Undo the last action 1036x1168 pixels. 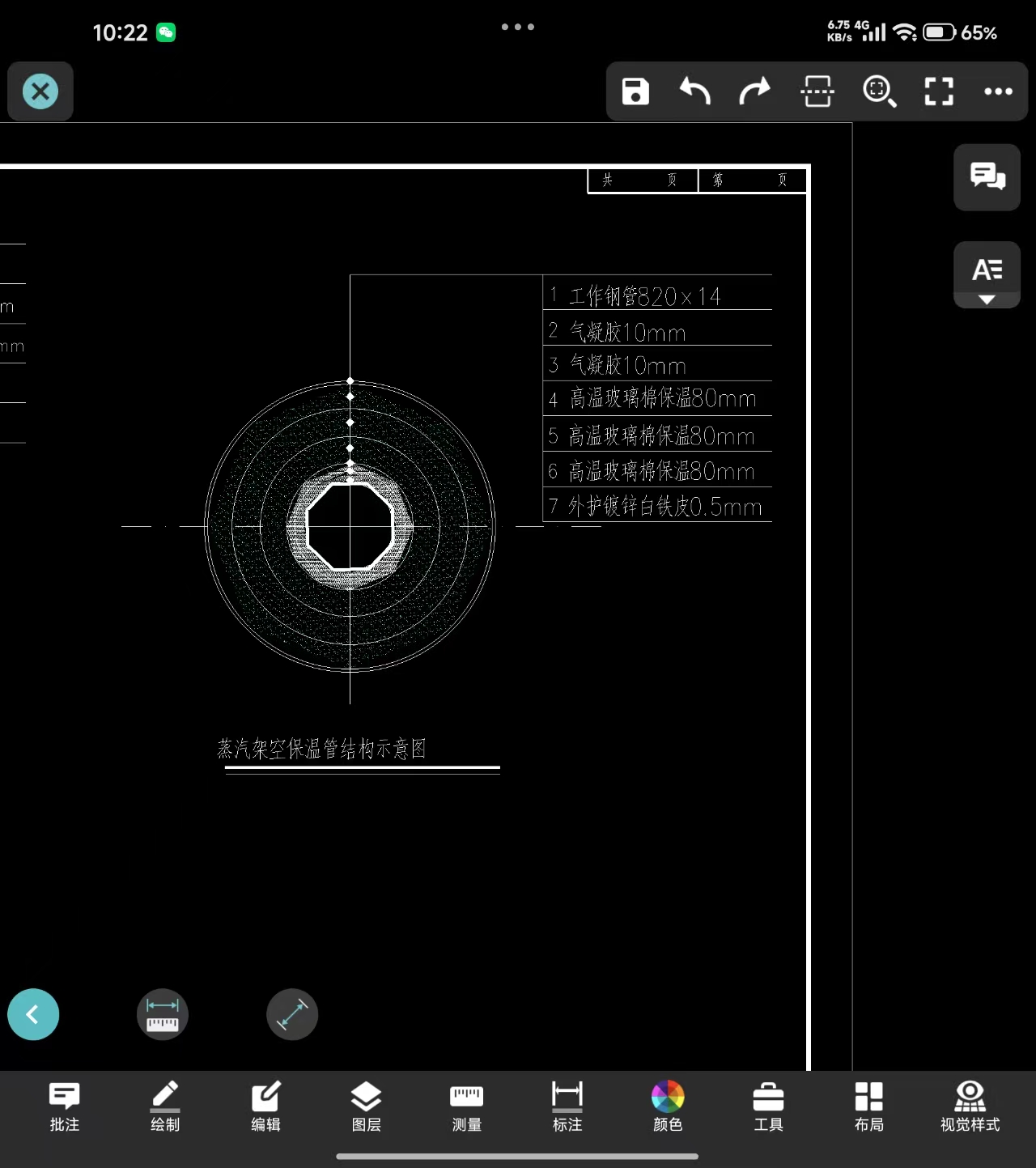pyautogui.click(x=694, y=91)
